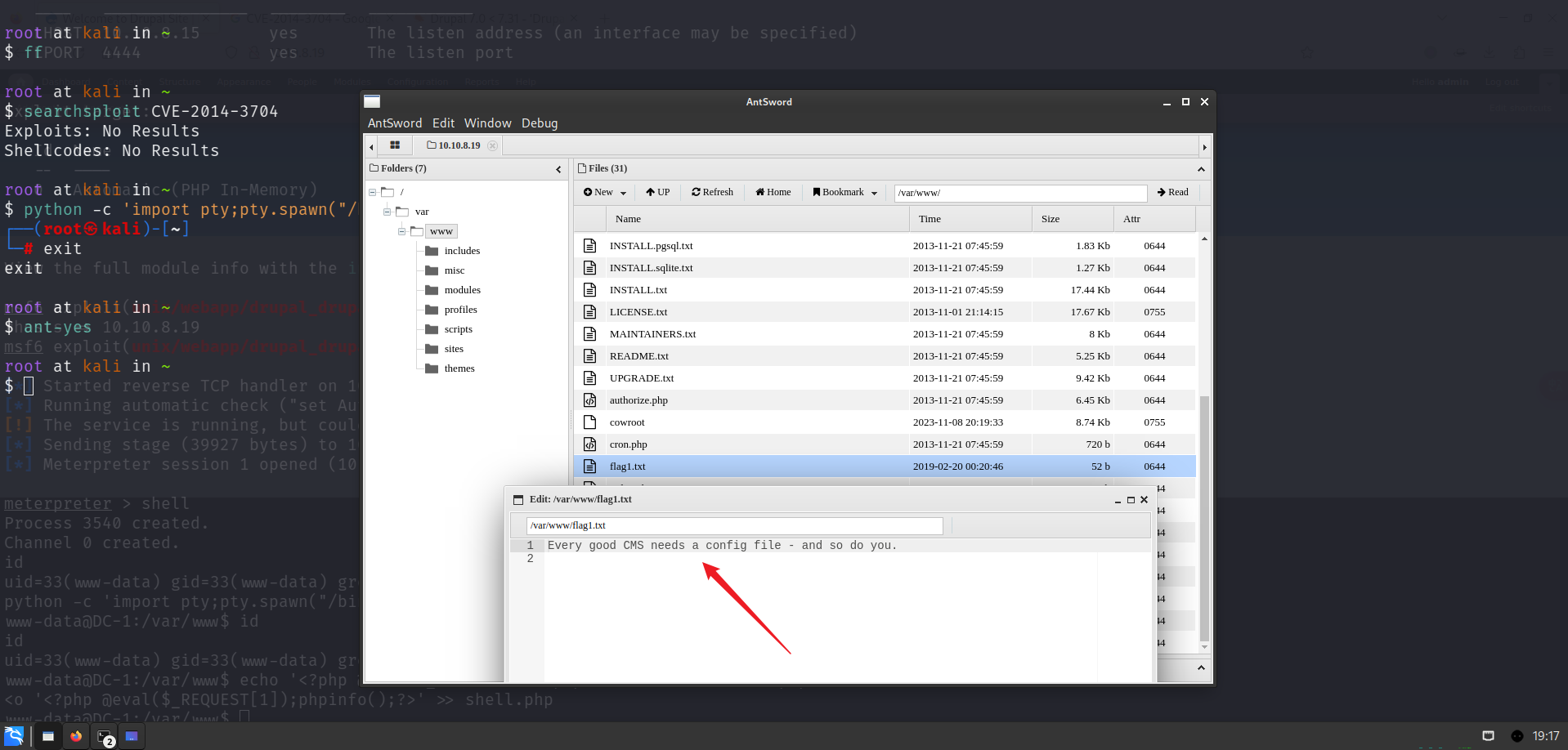The width and height of the screenshot is (1568, 750).
Task: Open the sites folder
Action: (x=454, y=349)
